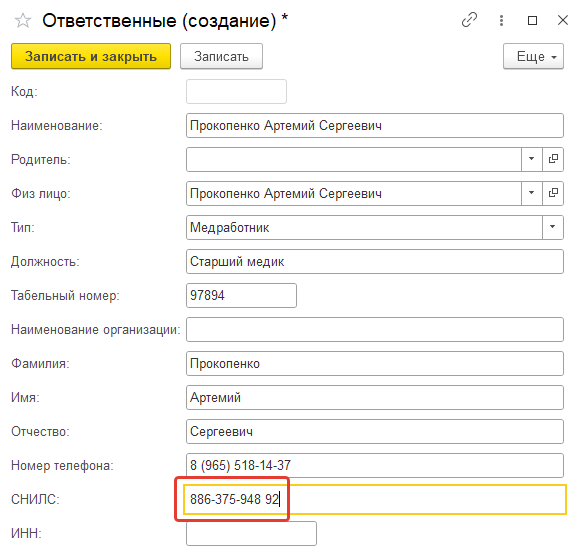Open the three-dot form menu
The width and height of the screenshot is (582, 558).
click(501, 20)
